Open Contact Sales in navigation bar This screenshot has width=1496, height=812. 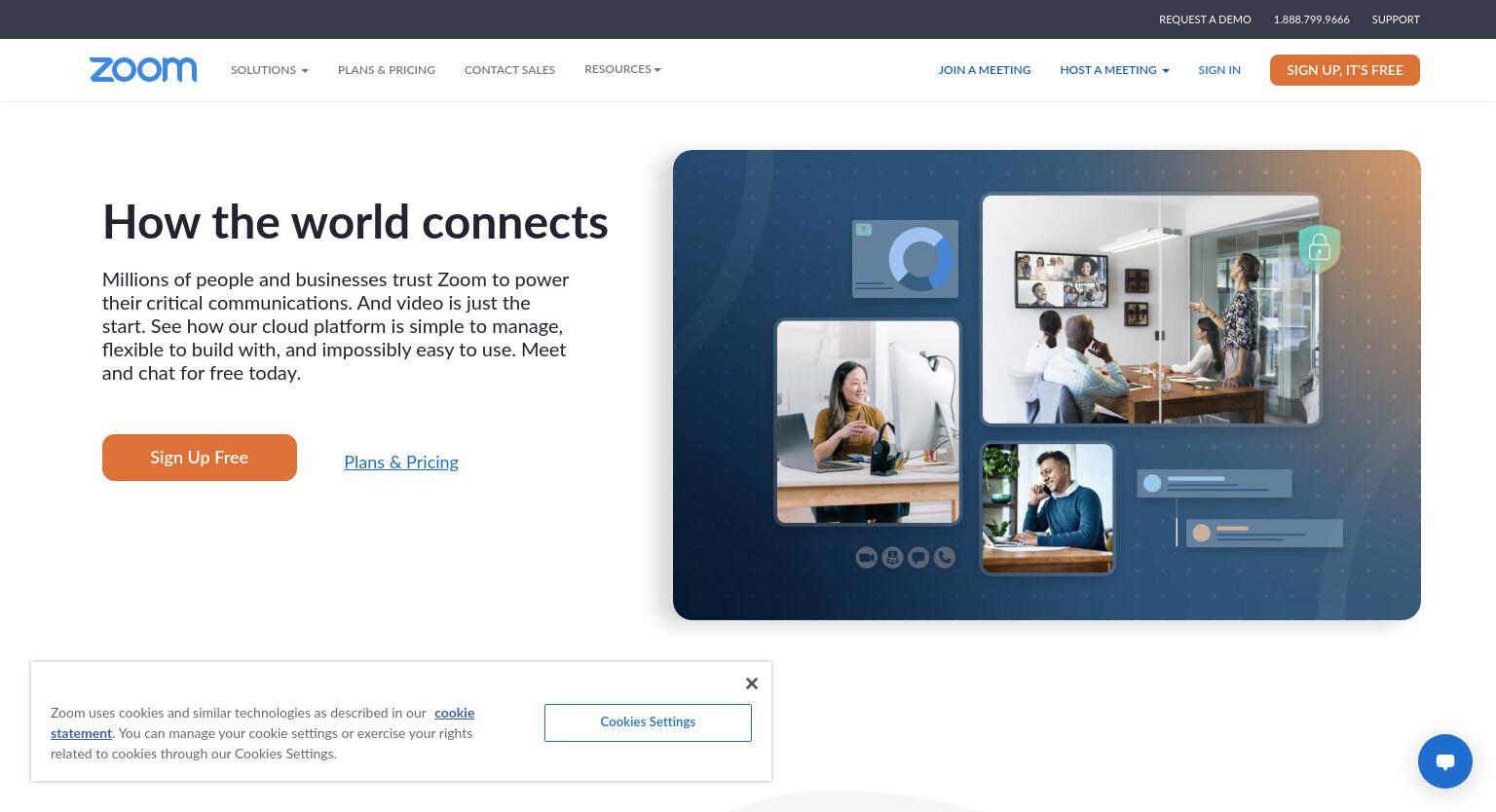click(509, 70)
